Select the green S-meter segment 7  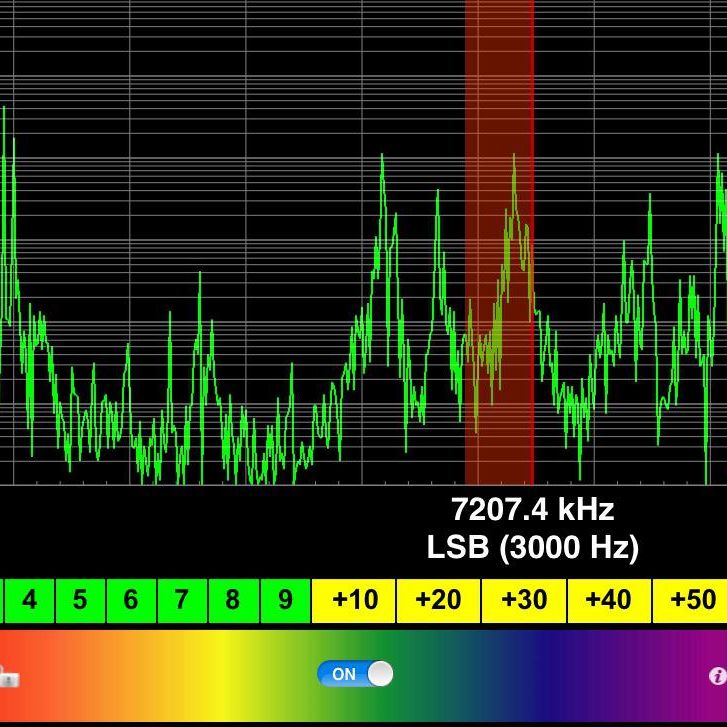[182, 600]
